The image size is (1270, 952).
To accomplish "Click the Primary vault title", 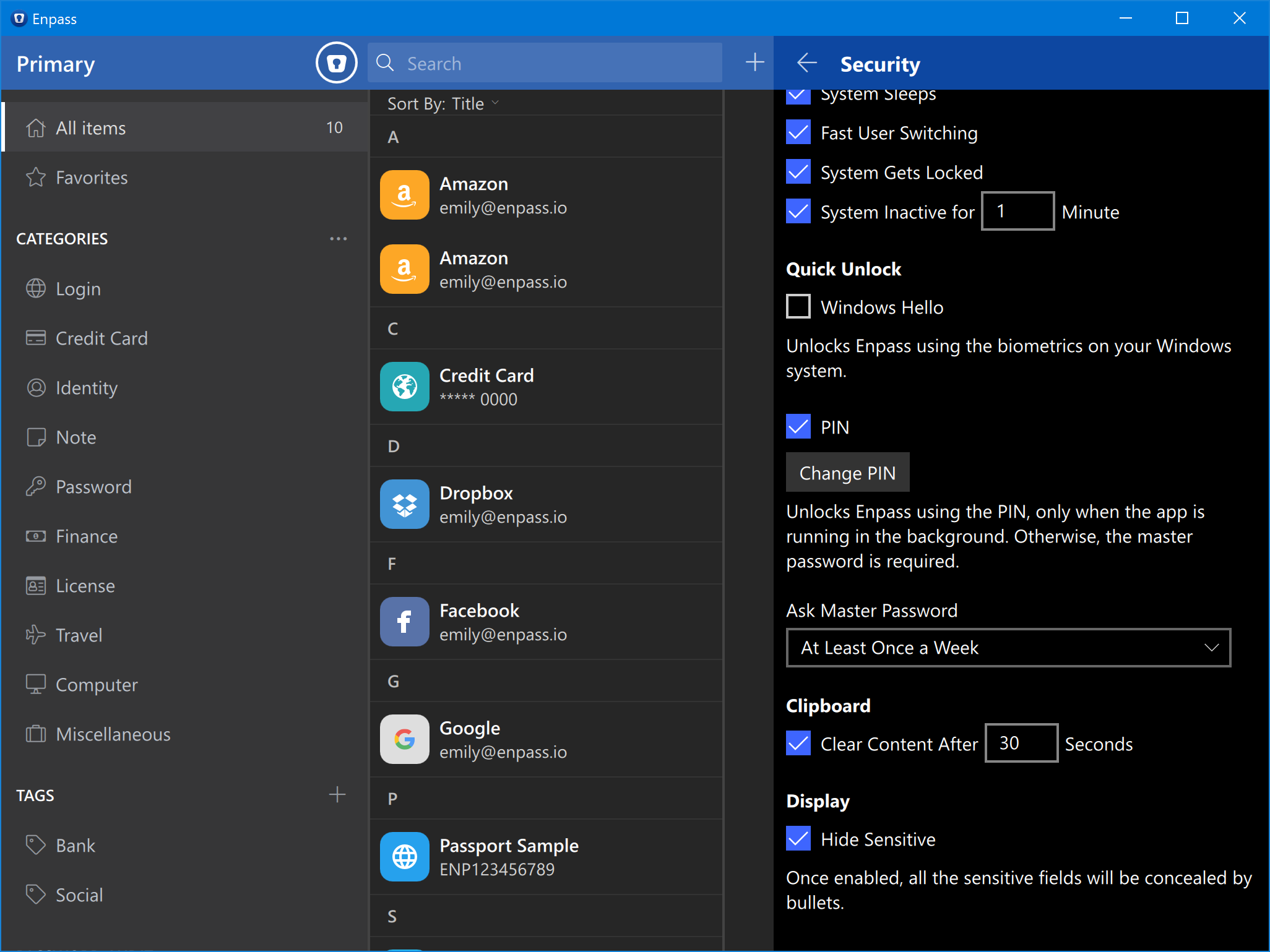I will 56,64.
